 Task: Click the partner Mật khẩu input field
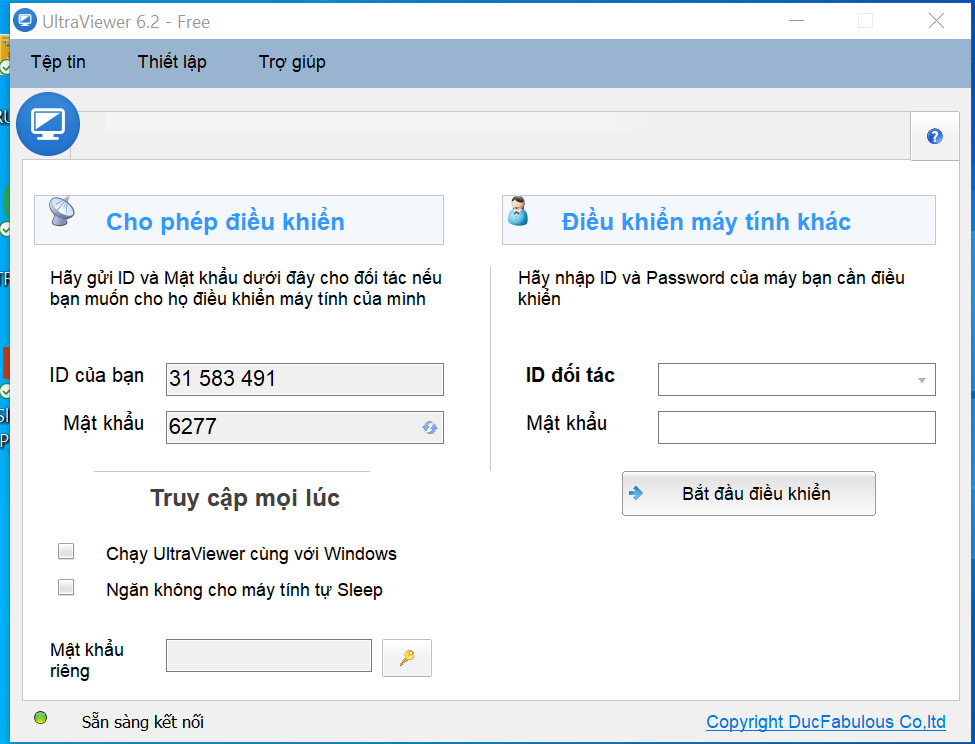[x=797, y=427]
